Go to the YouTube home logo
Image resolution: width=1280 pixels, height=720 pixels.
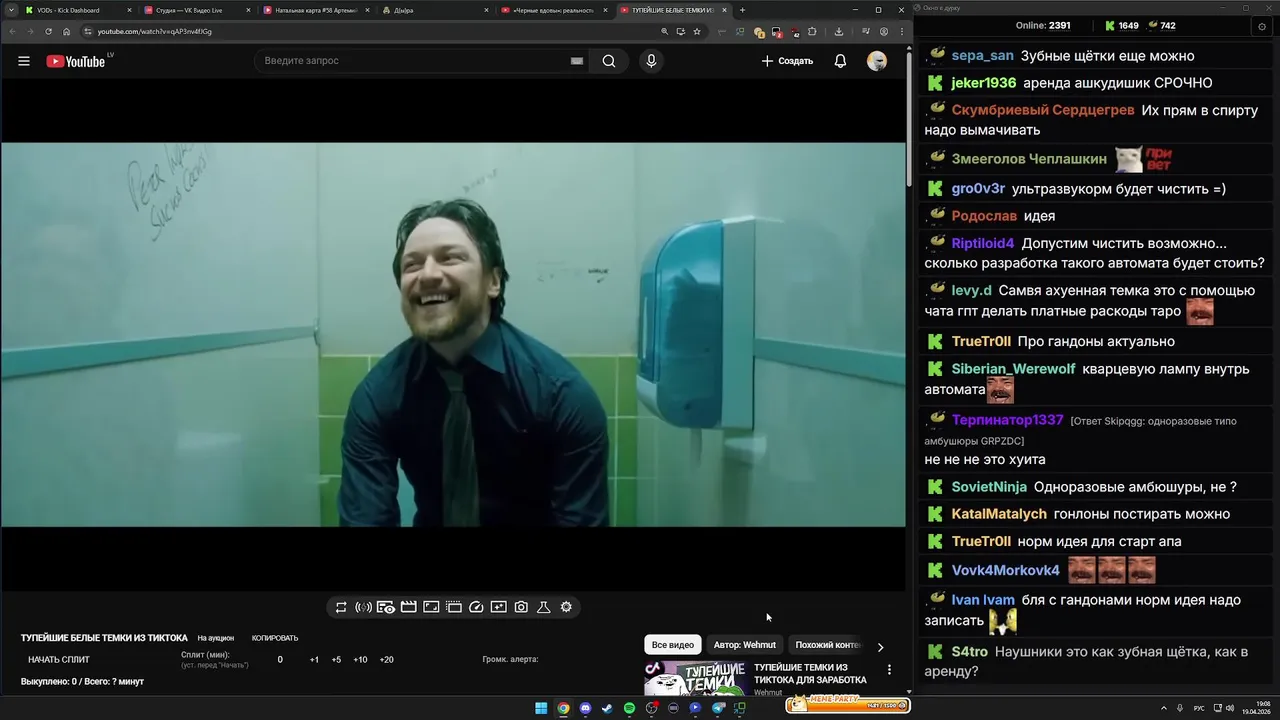coord(75,61)
